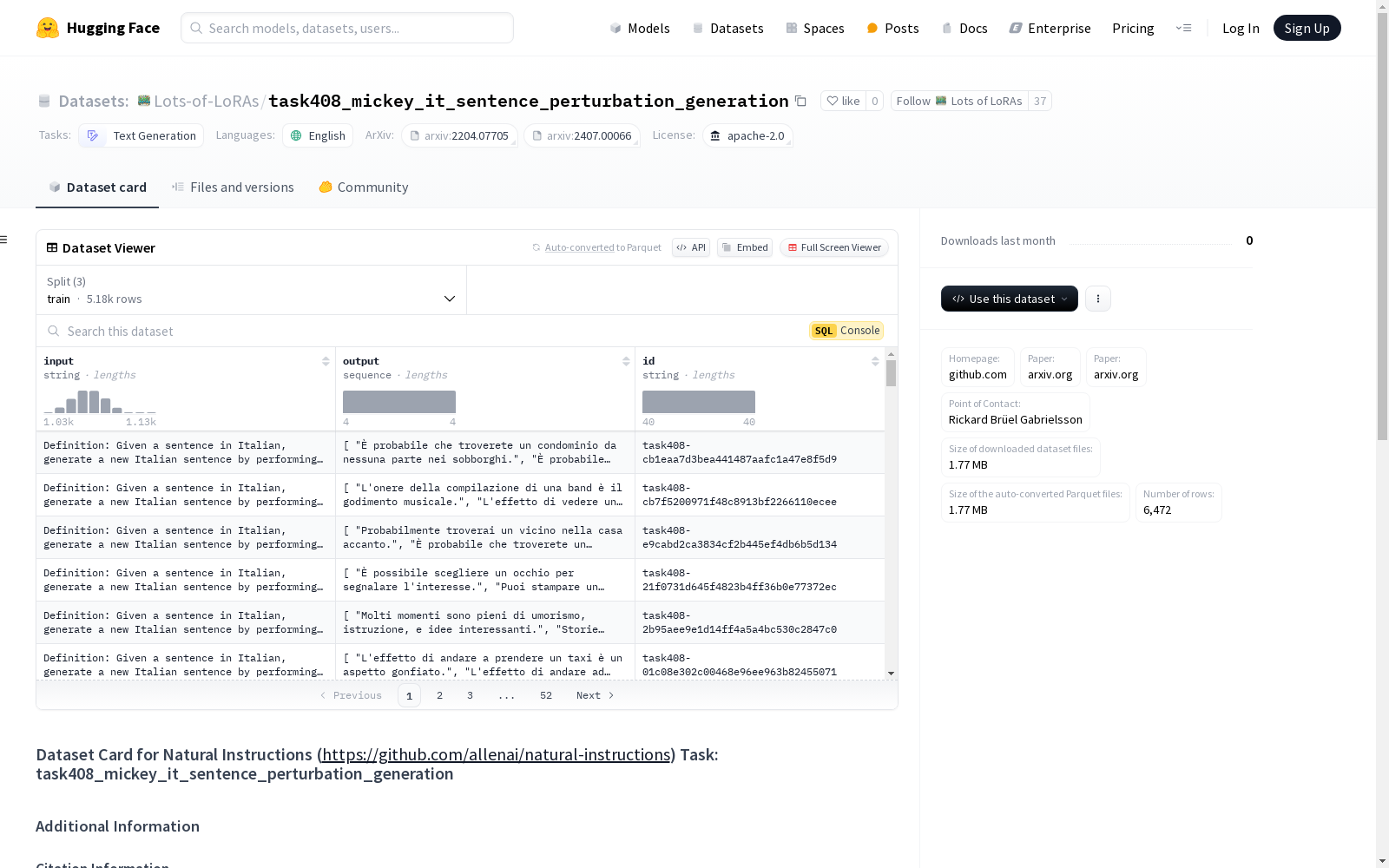Click the Dataset Viewer table icon
1389x868 pixels.
pyautogui.click(x=52, y=247)
